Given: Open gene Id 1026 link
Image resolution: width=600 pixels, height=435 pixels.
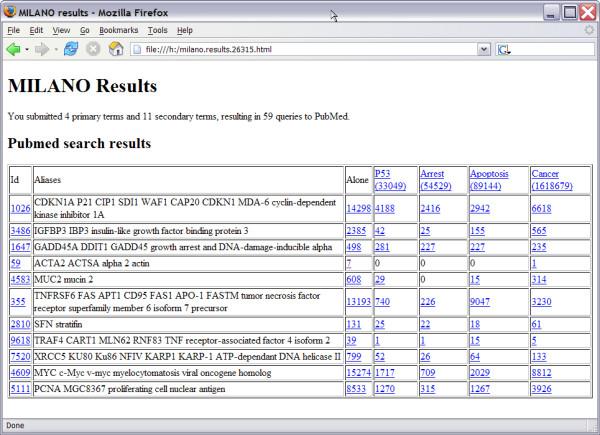Looking at the screenshot, I should 21,209.
